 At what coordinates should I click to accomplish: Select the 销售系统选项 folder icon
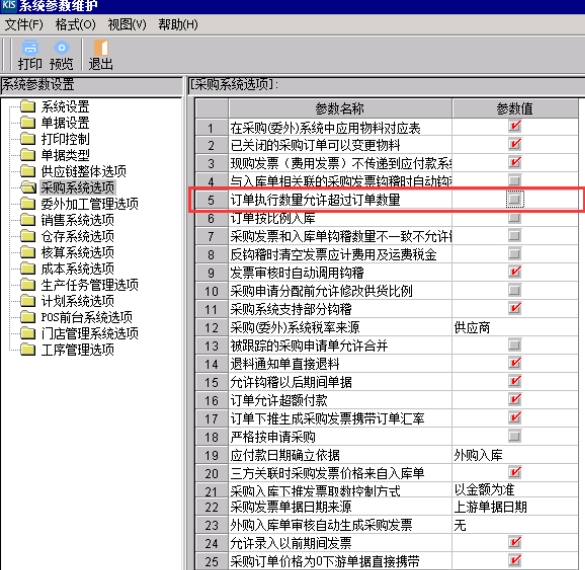point(28,220)
